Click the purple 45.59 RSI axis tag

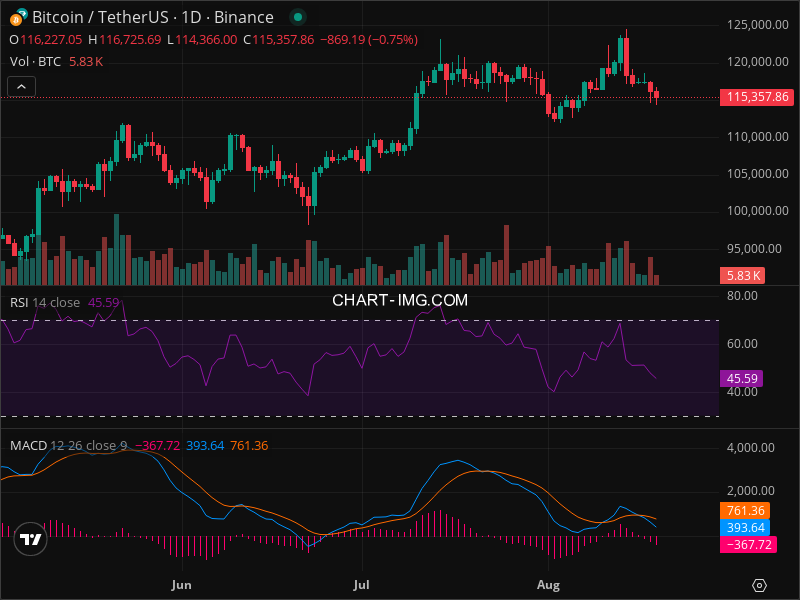741,379
